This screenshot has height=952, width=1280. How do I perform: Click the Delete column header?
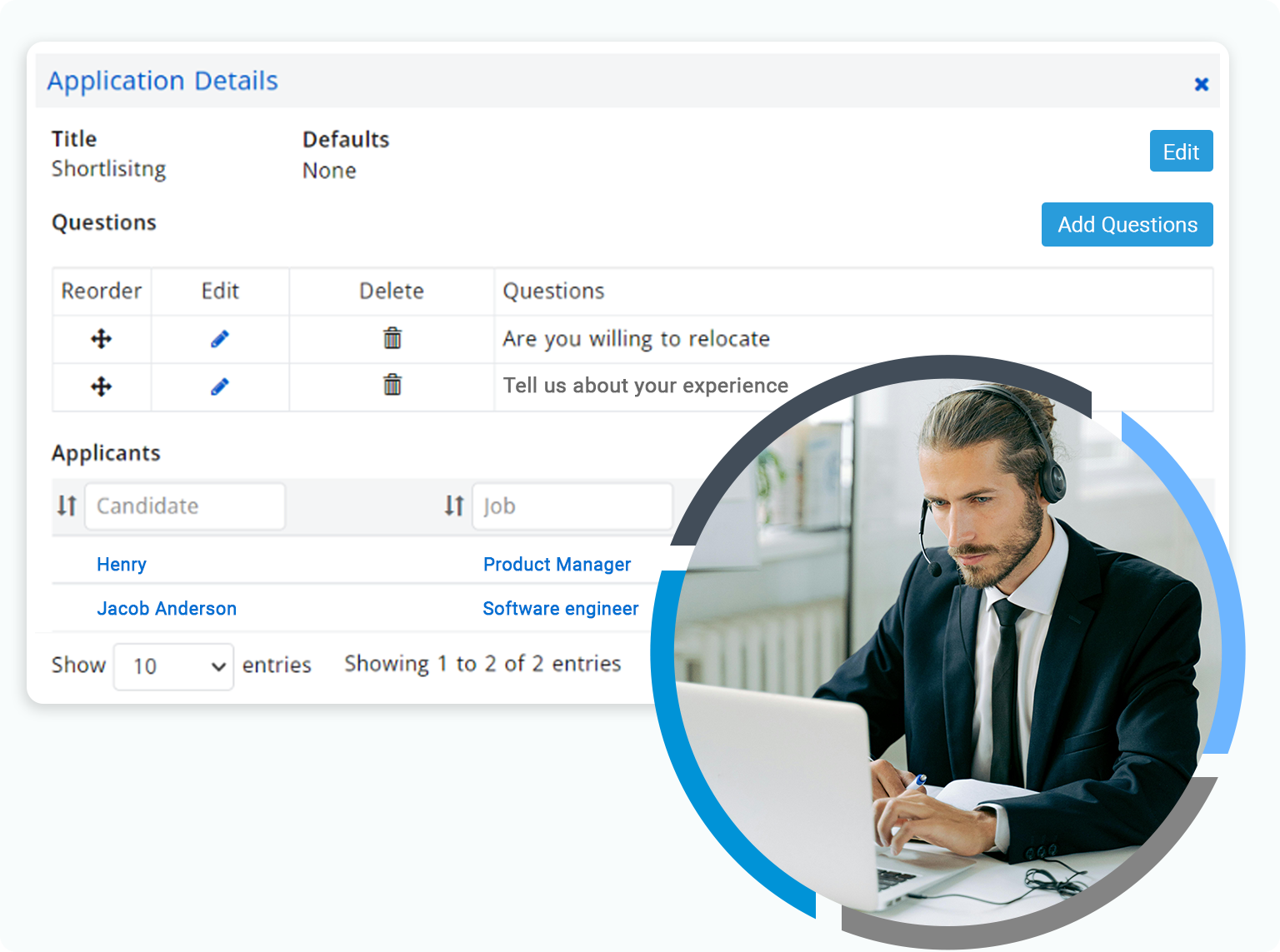point(392,291)
